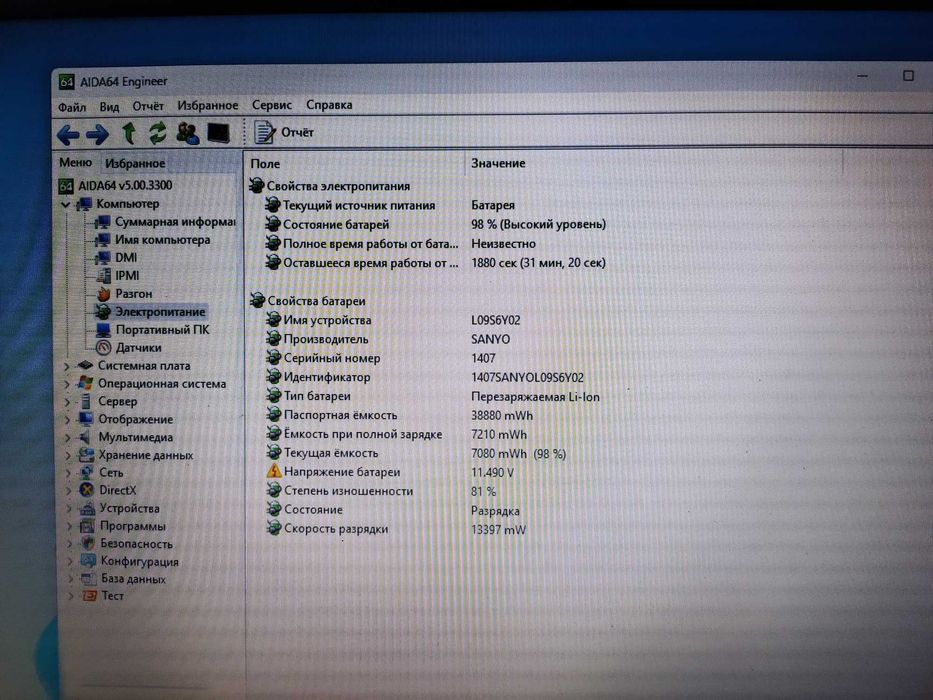
Task: Expand the Операционная система node
Action: (x=67, y=384)
